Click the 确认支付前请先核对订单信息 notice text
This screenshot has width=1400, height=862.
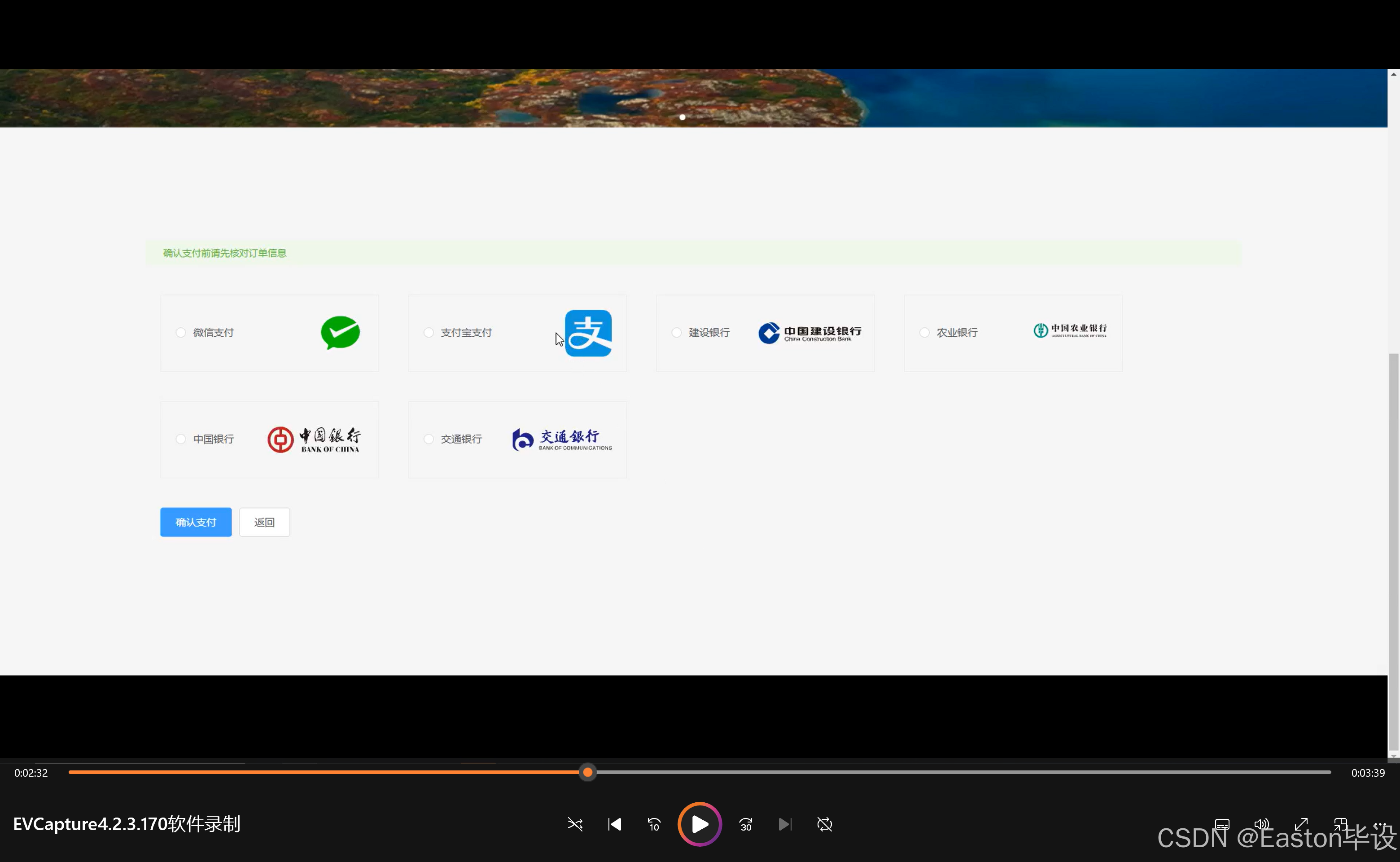pos(224,253)
